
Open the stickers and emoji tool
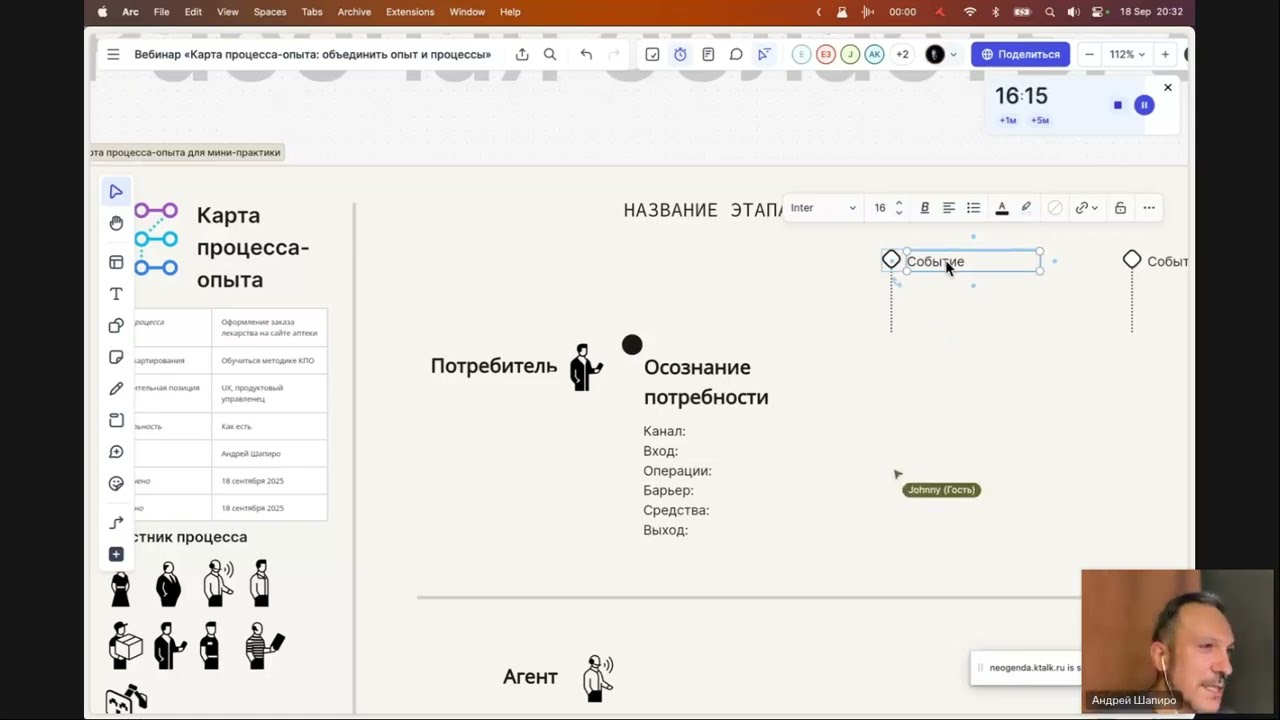116,484
